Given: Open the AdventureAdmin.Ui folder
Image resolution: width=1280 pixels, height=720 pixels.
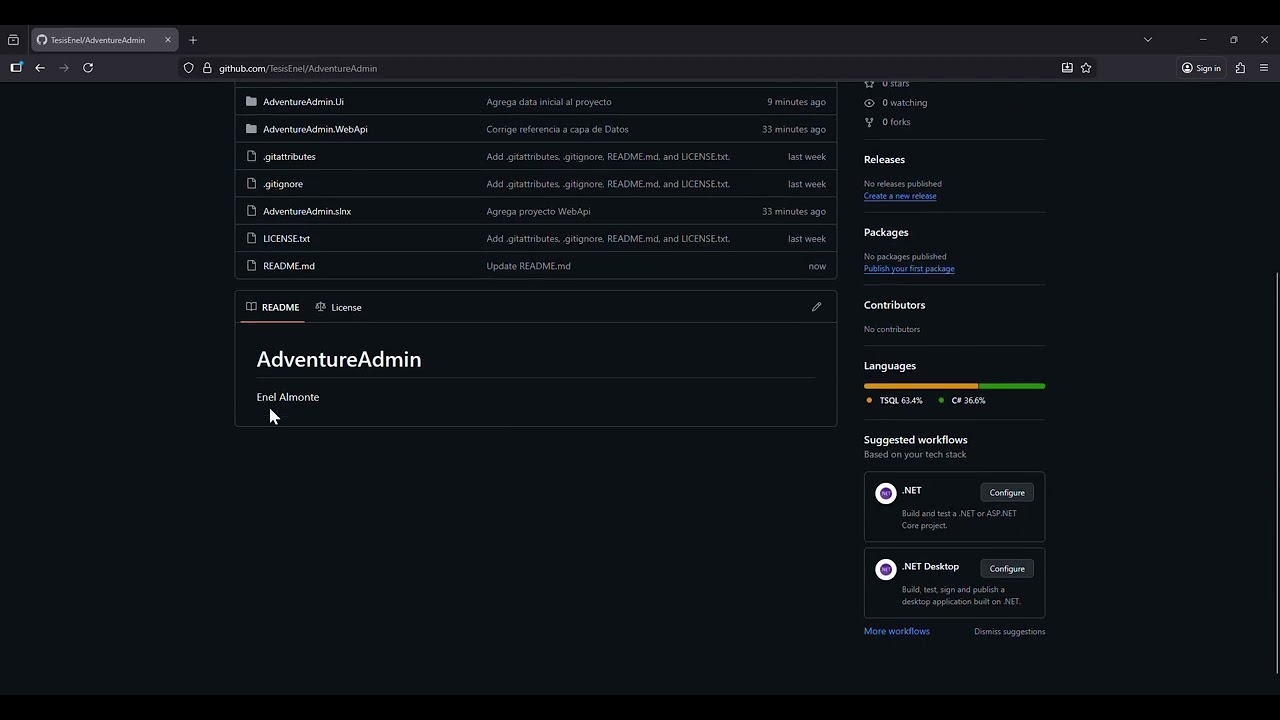Looking at the screenshot, I should click(x=303, y=102).
